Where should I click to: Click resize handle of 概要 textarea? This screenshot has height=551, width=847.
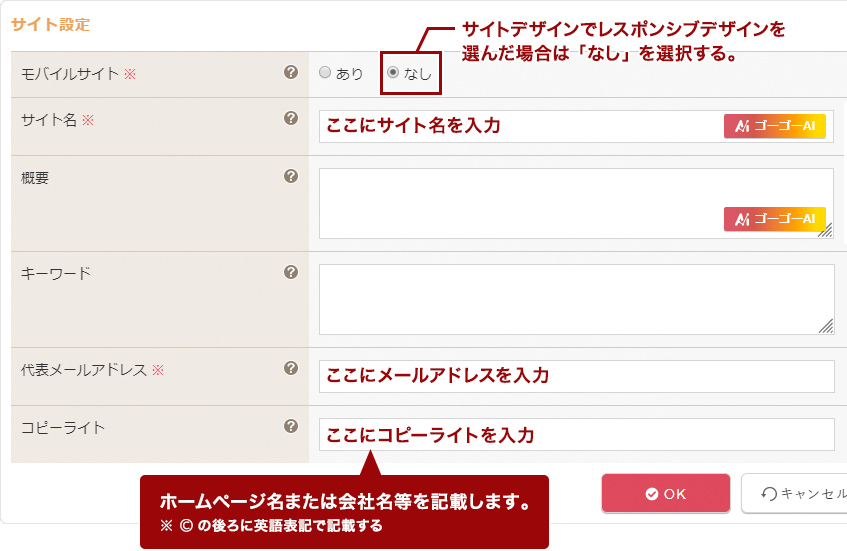coord(826,231)
